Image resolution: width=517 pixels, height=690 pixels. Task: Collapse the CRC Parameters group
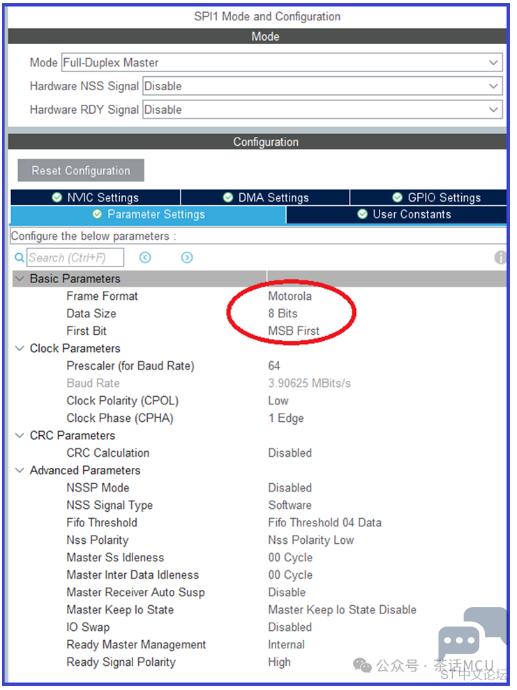[x=19, y=436]
